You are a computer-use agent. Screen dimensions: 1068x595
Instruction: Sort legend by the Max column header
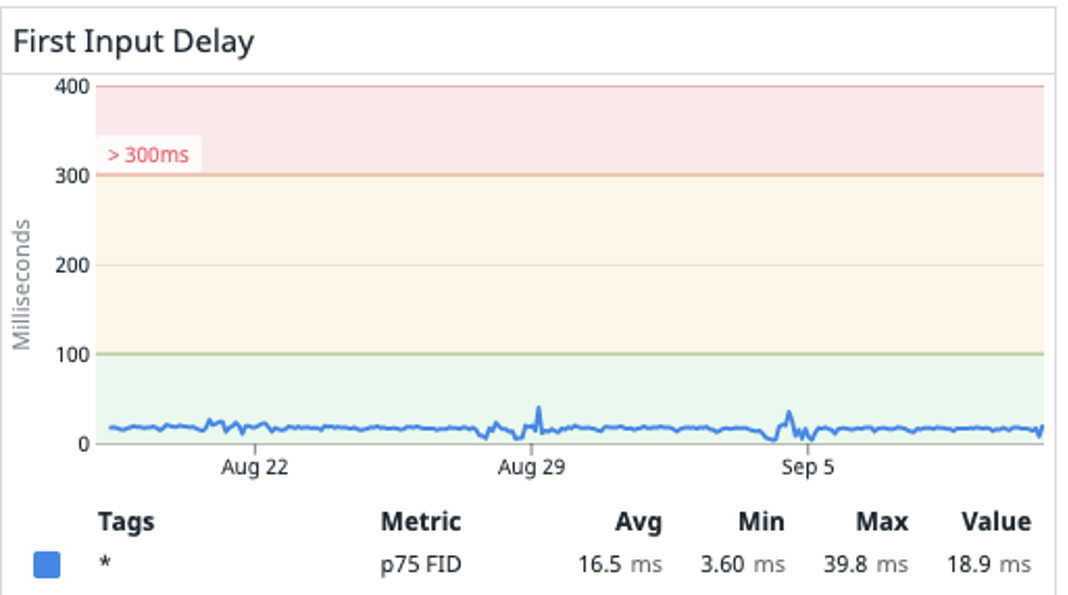tap(882, 521)
